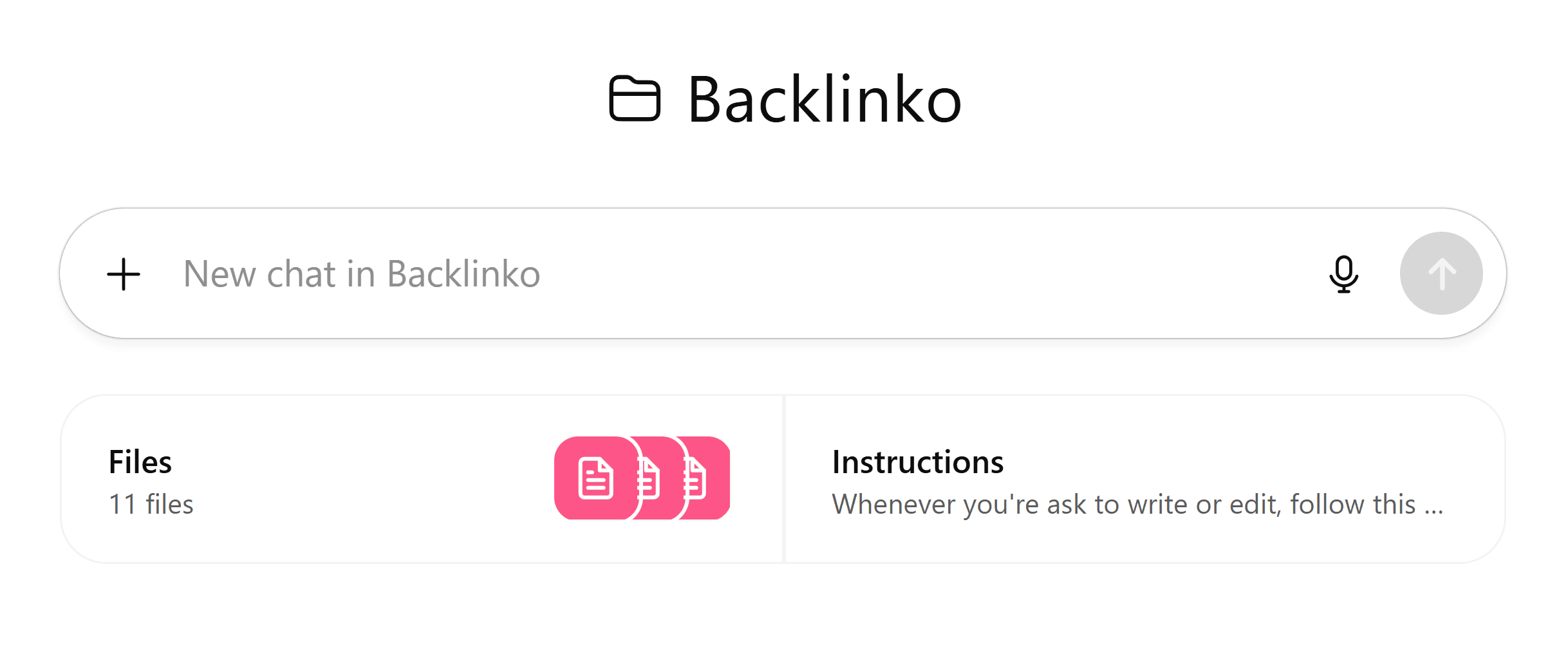
Task: Click the Instructions heading label
Action: tap(918, 462)
